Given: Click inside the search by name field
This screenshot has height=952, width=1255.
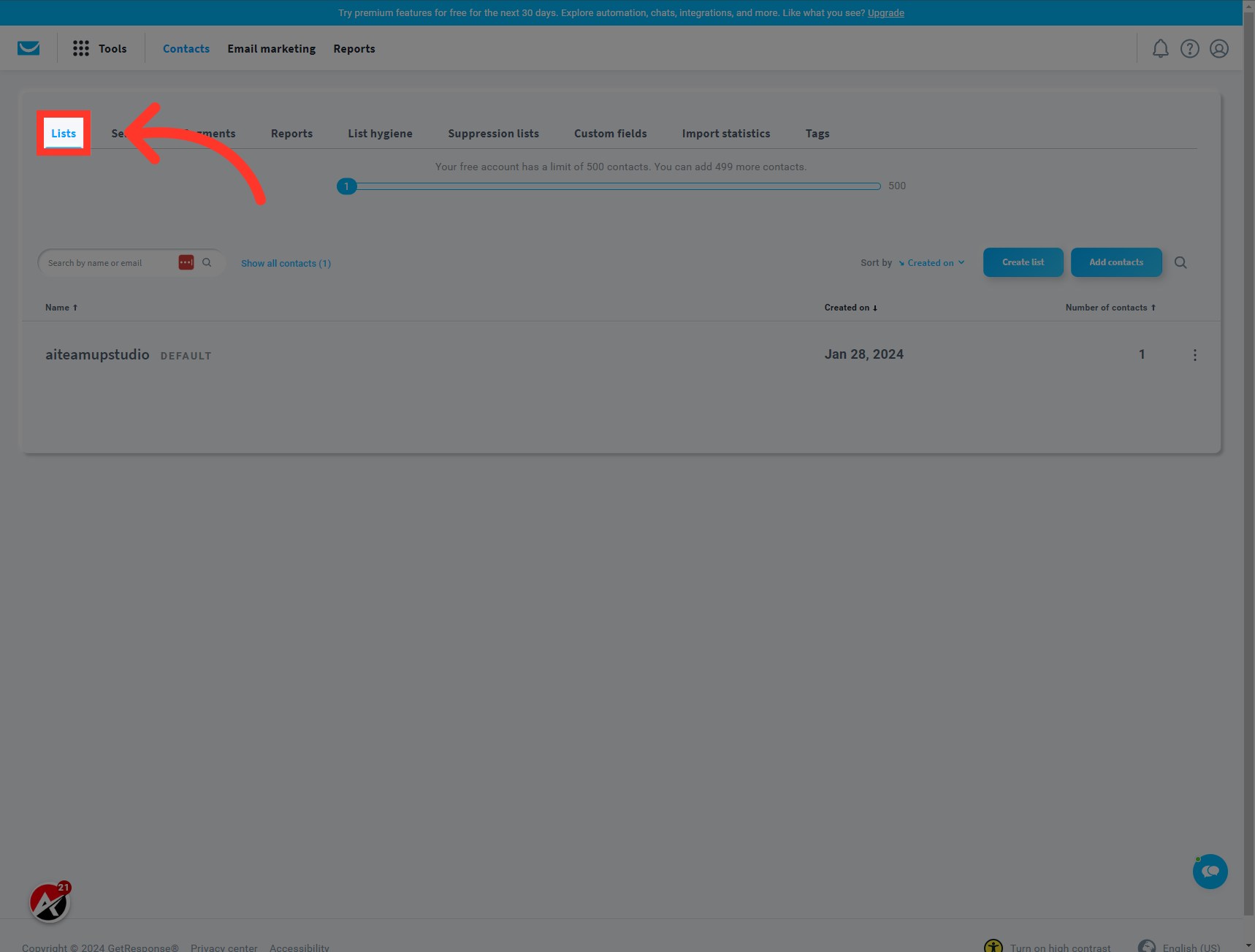Looking at the screenshot, I should pyautogui.click(x=110, y=262).
